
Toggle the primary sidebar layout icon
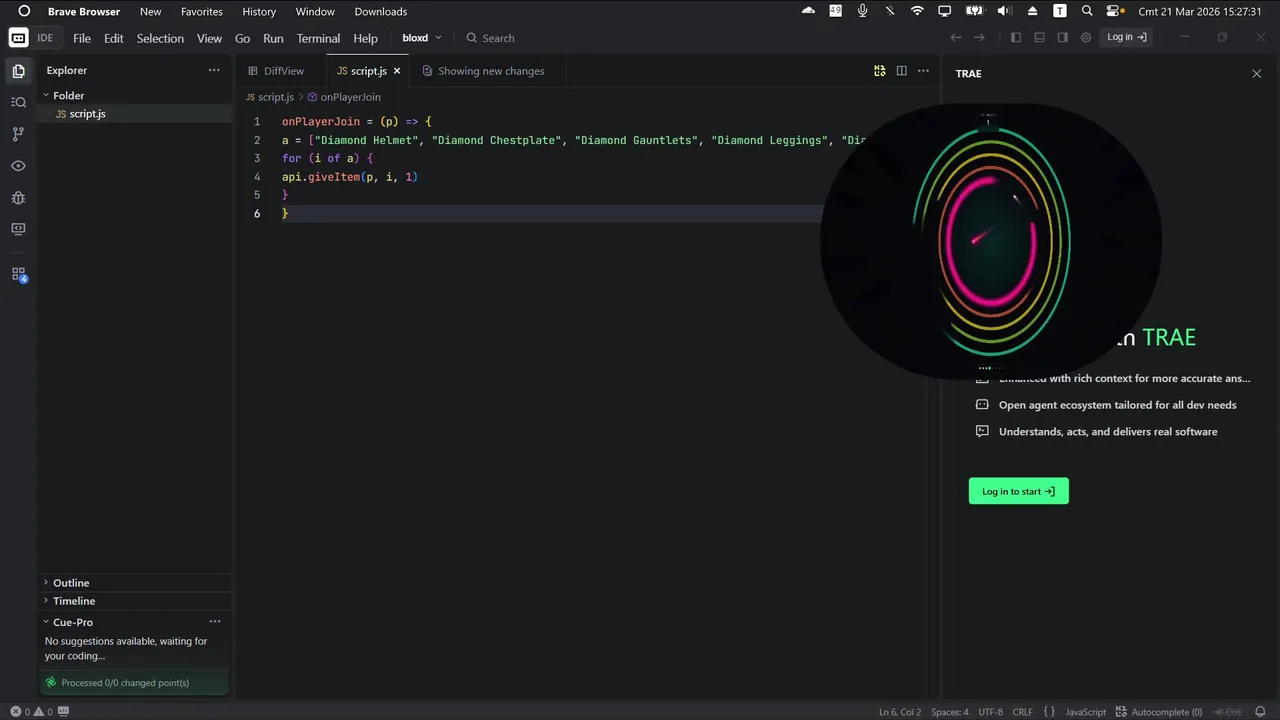(x=1016, y=38)
